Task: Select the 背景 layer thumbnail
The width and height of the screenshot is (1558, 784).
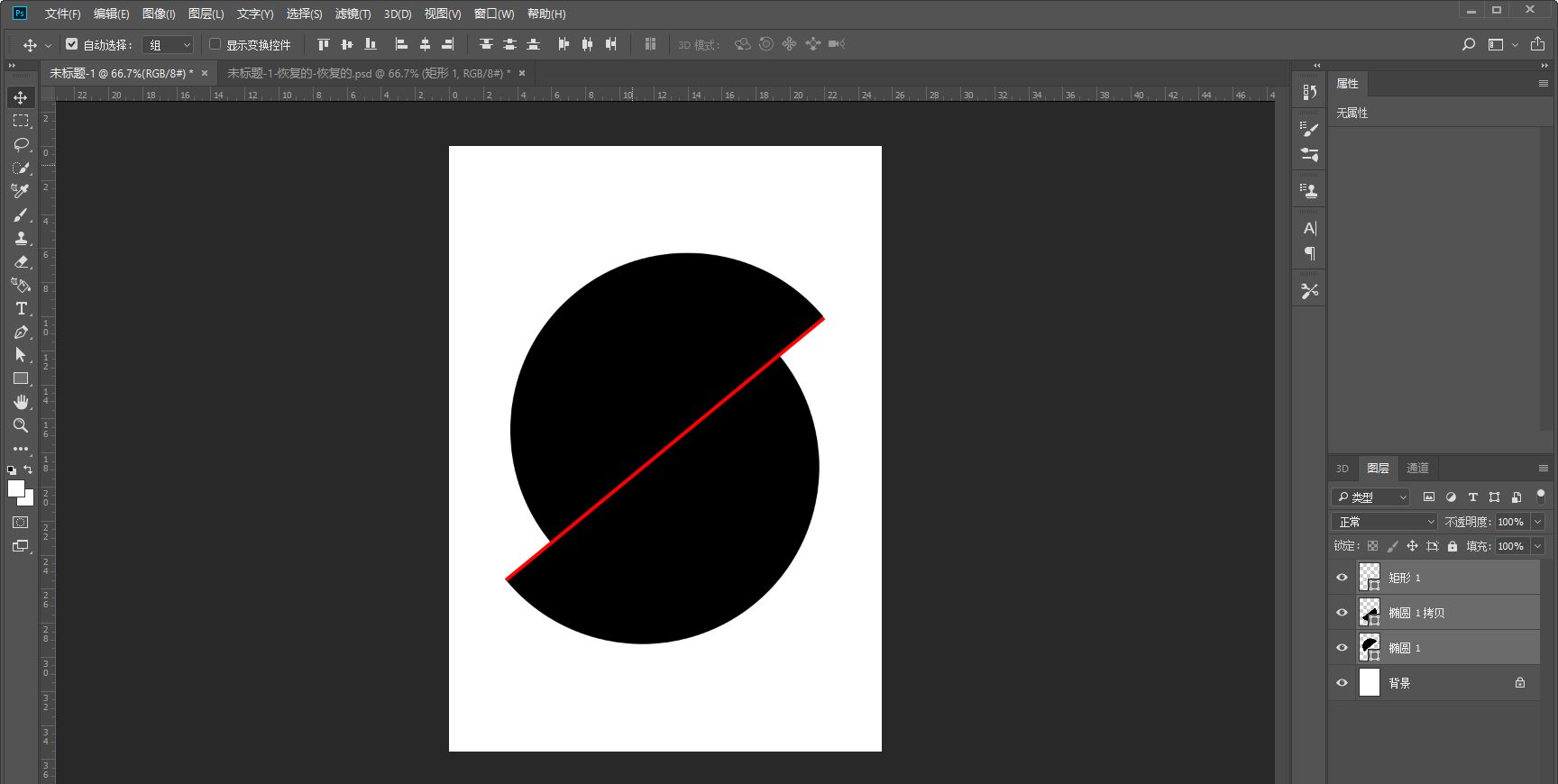Action: click(x=1370, y=683)
